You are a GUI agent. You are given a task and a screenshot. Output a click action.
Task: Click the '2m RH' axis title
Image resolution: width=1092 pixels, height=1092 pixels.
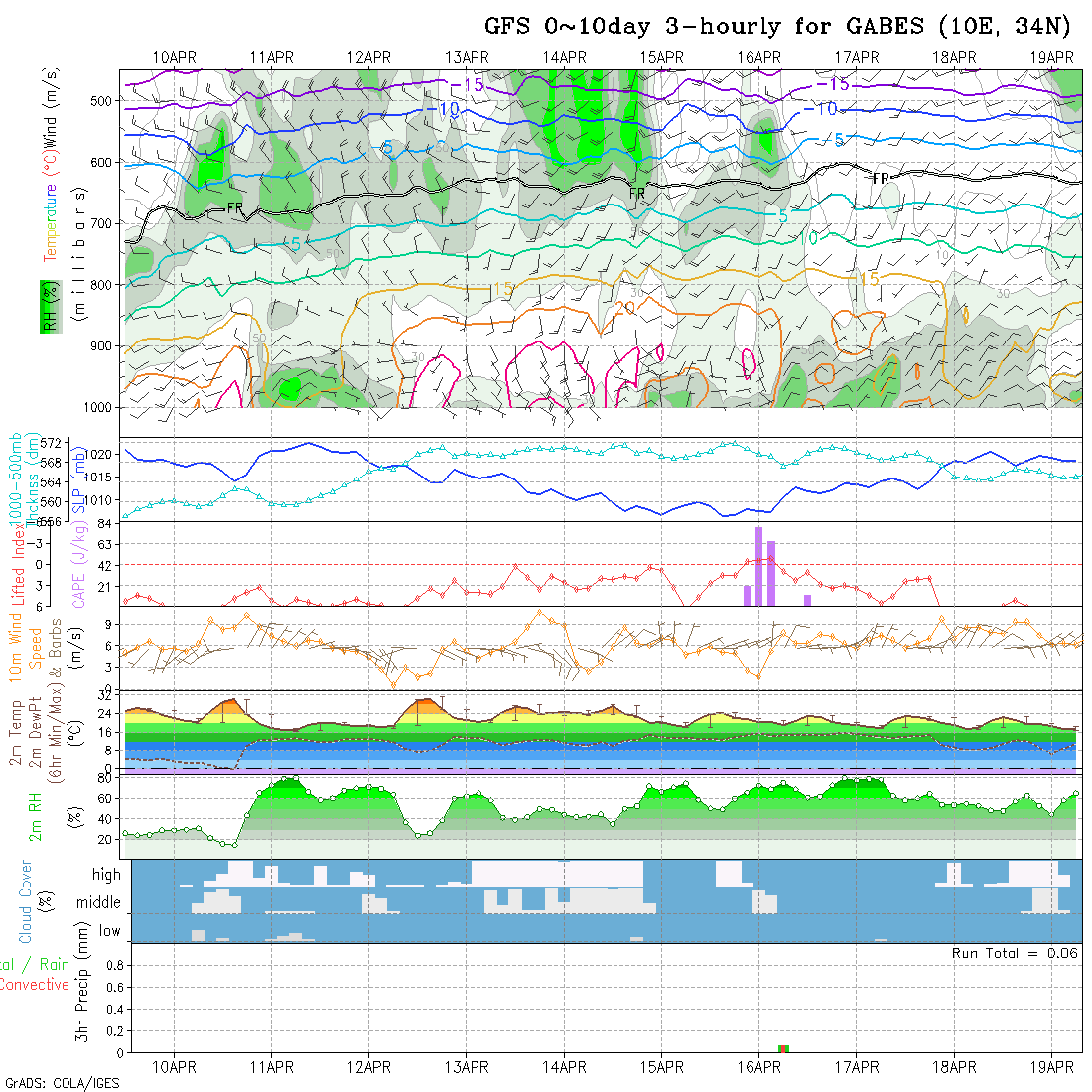pyautogui.click(x=35, y=817)
